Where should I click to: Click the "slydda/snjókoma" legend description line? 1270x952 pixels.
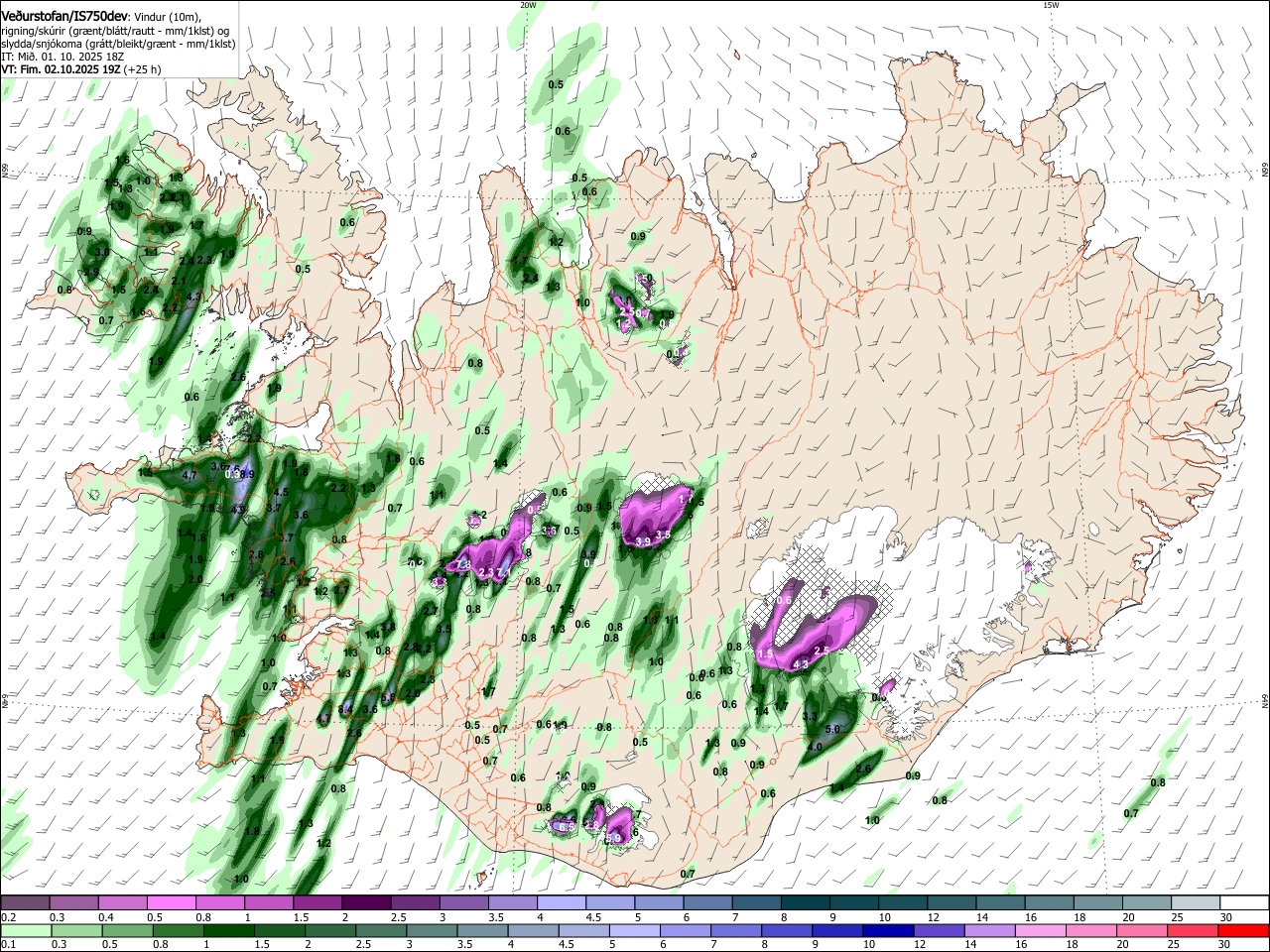[x=118, y=44]
